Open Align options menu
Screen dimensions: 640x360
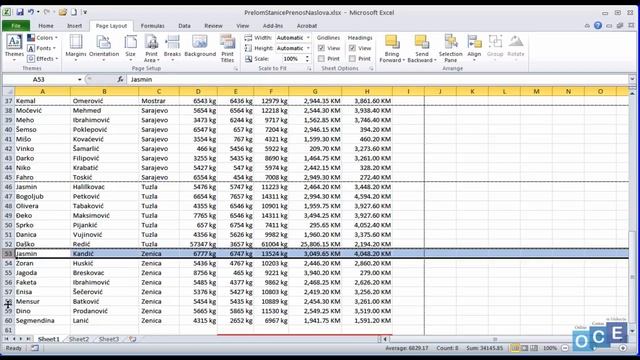point(474,48)
